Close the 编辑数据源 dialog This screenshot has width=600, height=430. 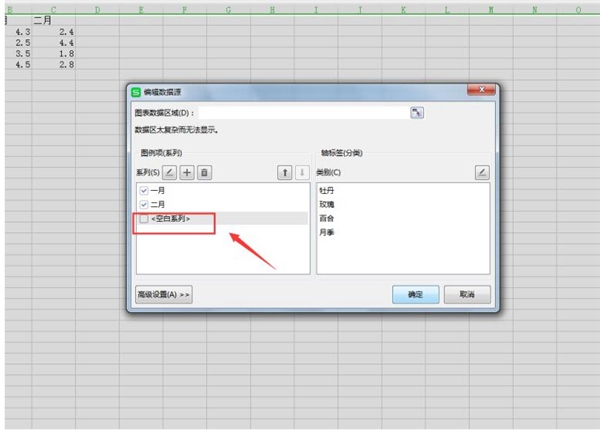tap(481, 90)
